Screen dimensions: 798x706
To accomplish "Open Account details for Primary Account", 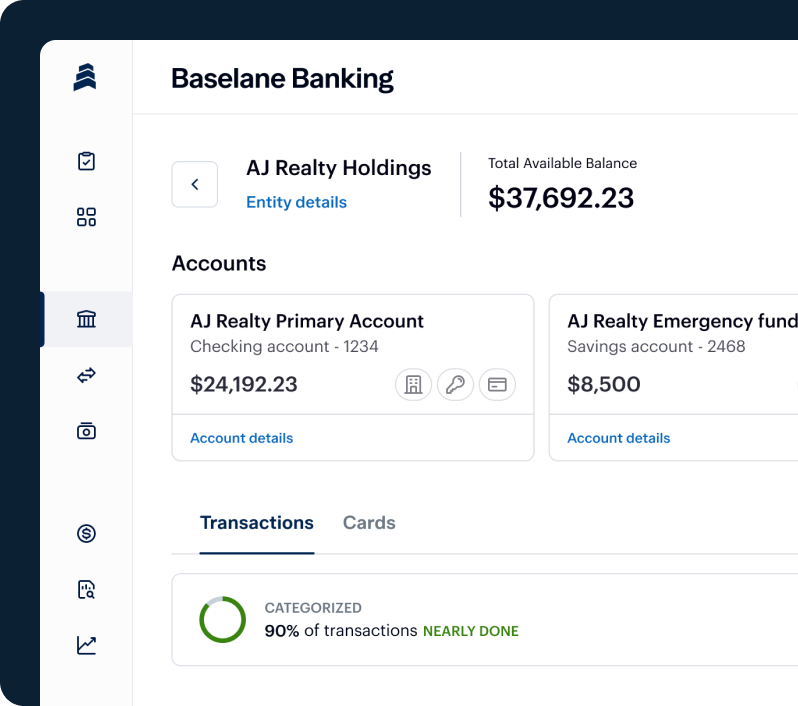I will point(242,438).
